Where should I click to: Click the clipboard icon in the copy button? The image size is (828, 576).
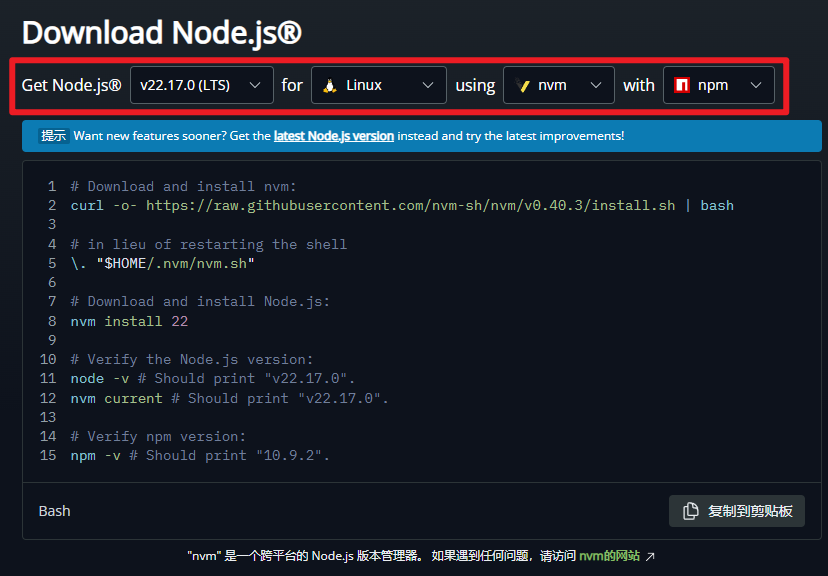tap(690, 511)
